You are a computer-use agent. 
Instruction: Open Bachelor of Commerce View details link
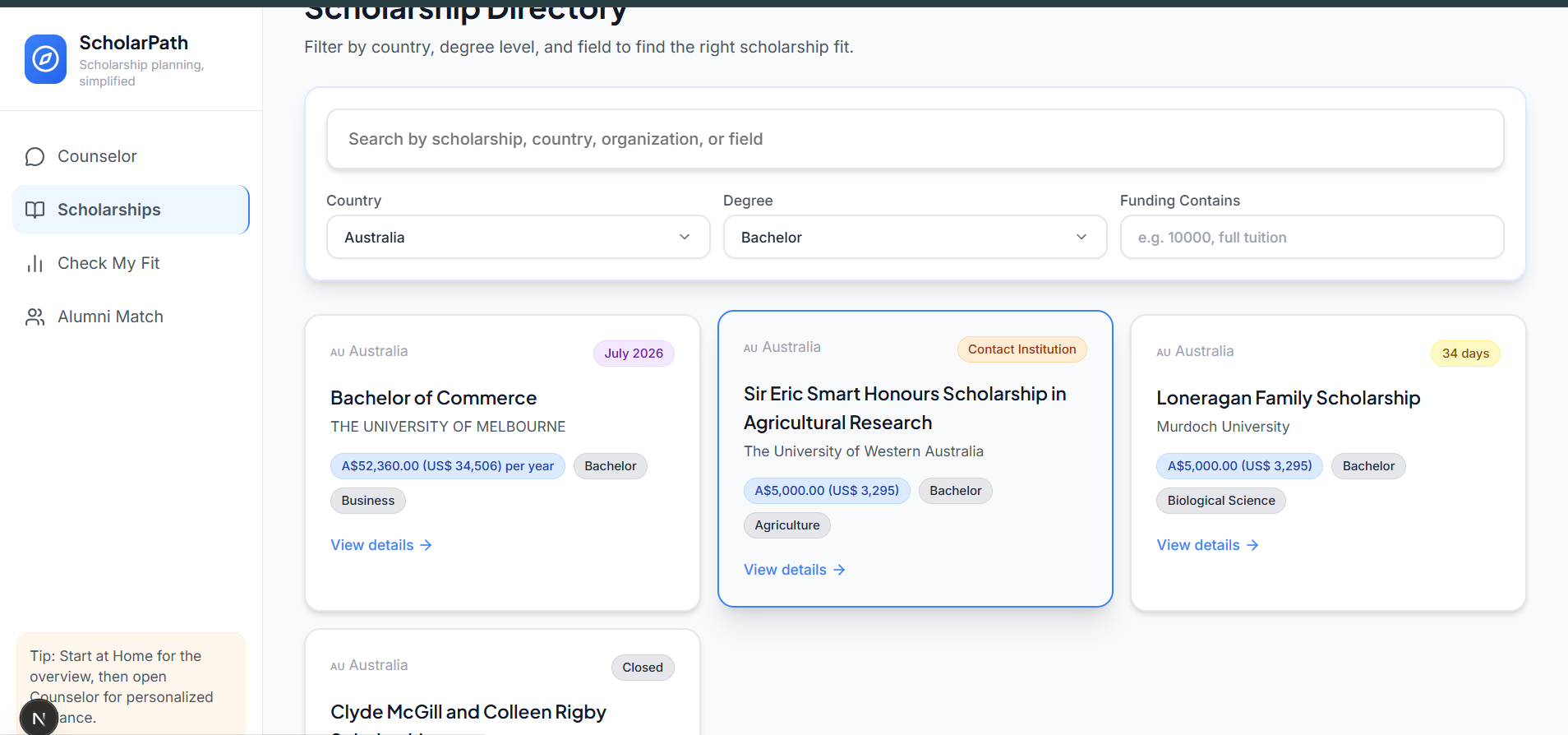tap(372, 545)
